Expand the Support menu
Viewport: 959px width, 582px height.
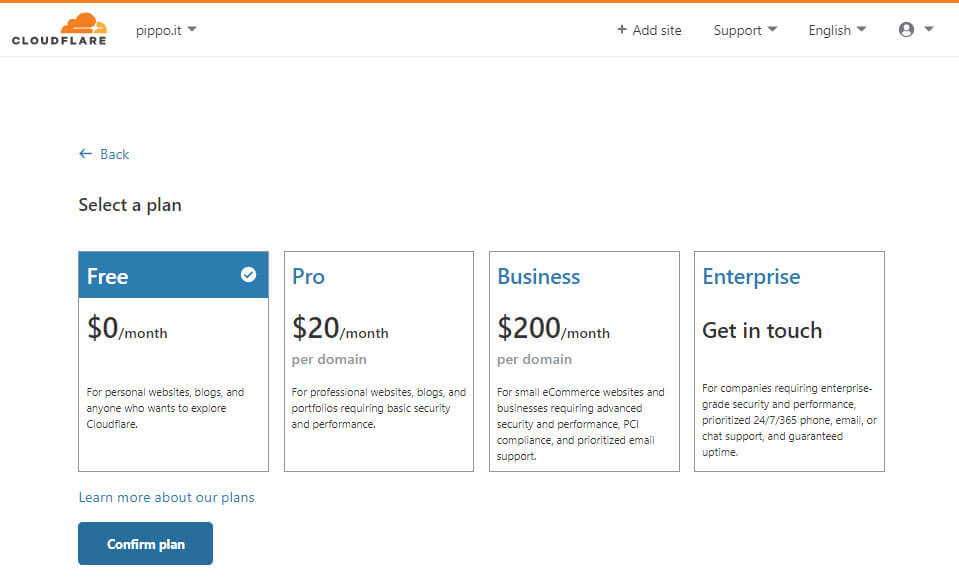coord(745,30)
